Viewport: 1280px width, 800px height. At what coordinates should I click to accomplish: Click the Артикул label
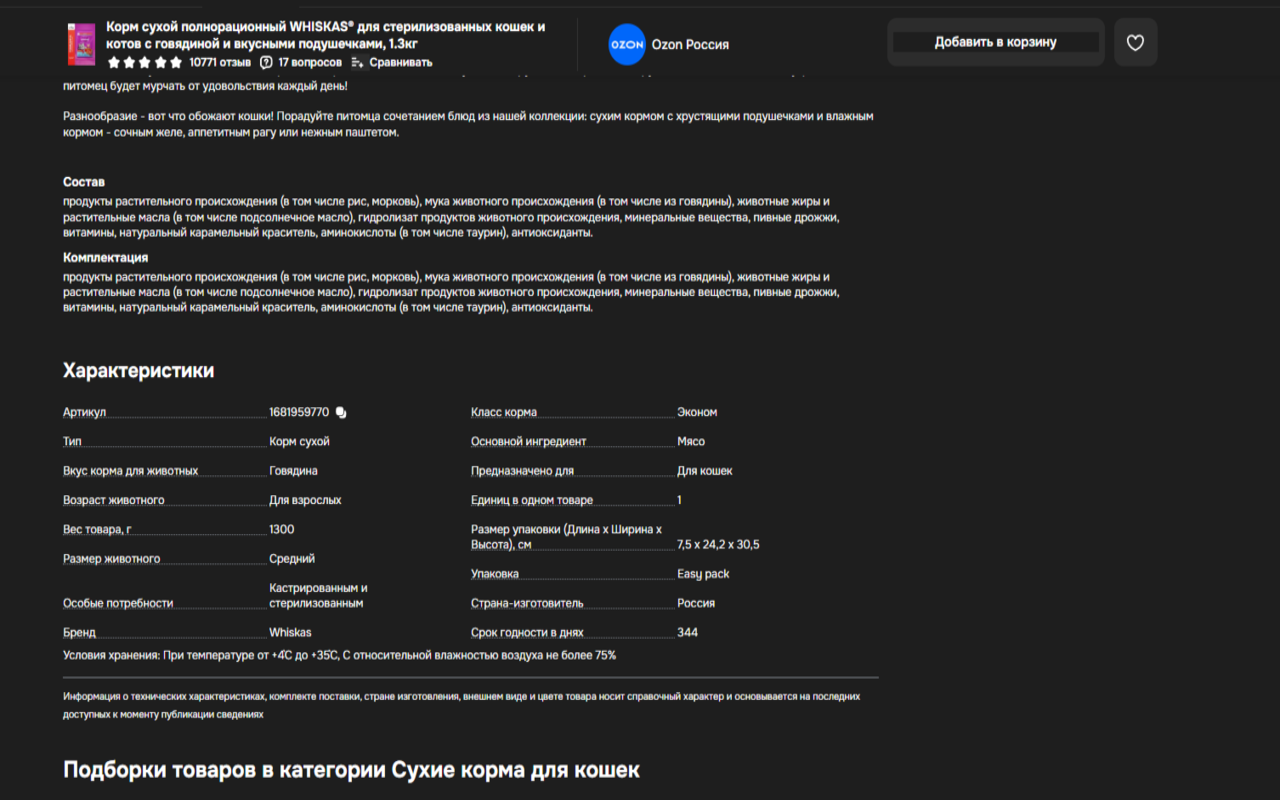point(84,413)
